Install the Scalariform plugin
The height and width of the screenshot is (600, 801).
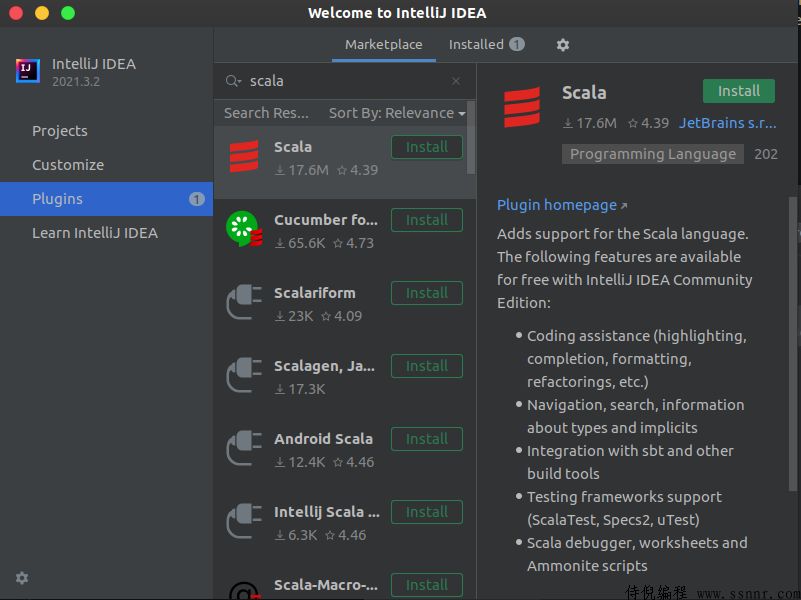pos(427,293)
